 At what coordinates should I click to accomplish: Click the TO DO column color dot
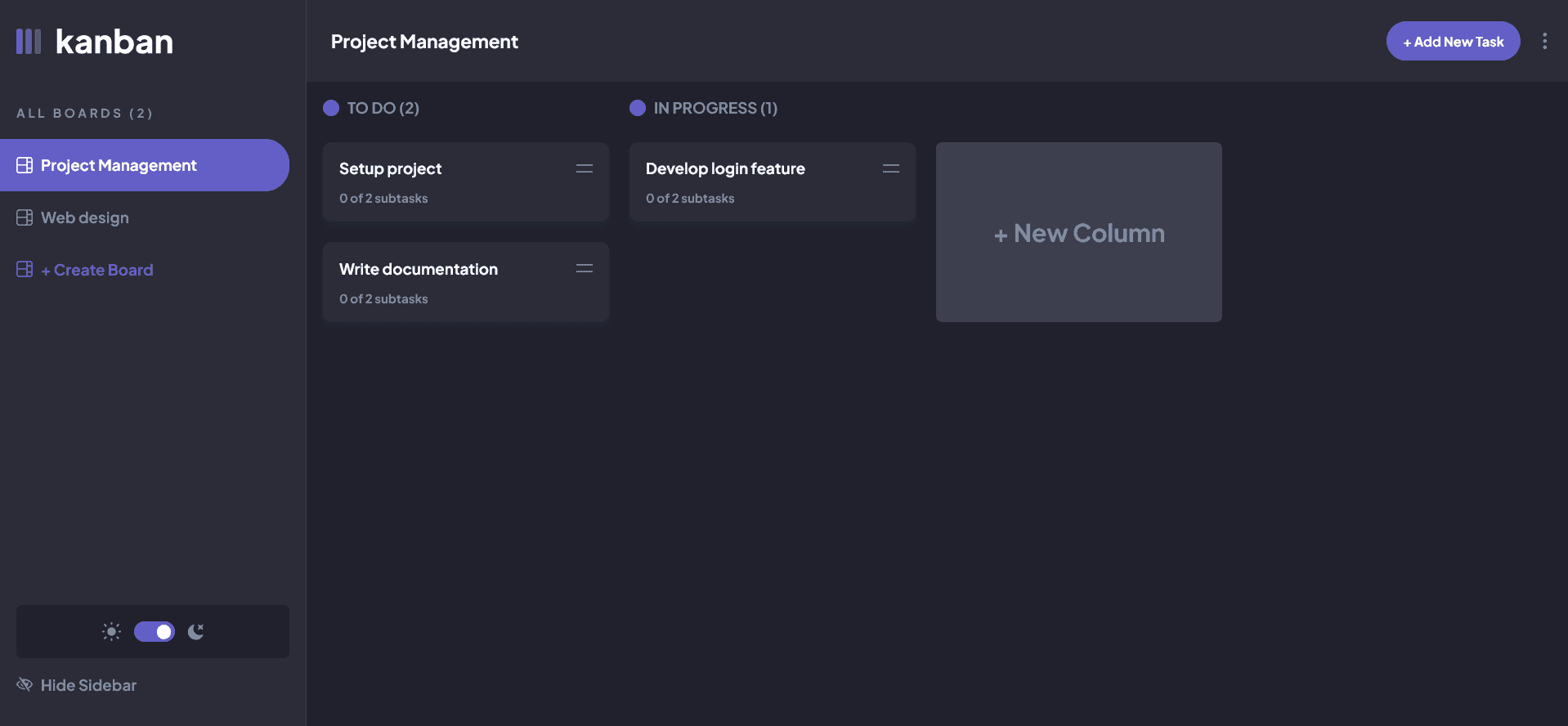pyautogui.click(x=331, y=108)
